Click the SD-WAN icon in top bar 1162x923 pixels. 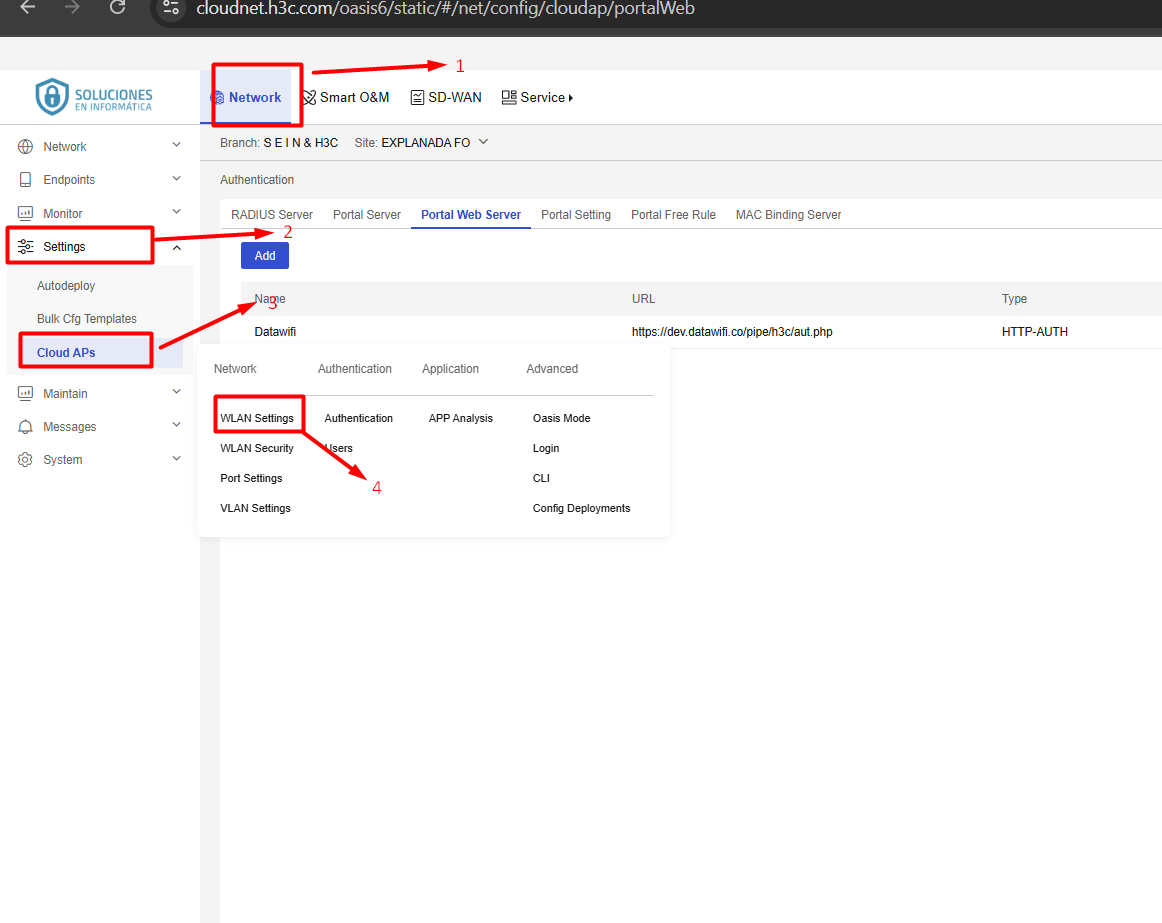coord(417,98)
